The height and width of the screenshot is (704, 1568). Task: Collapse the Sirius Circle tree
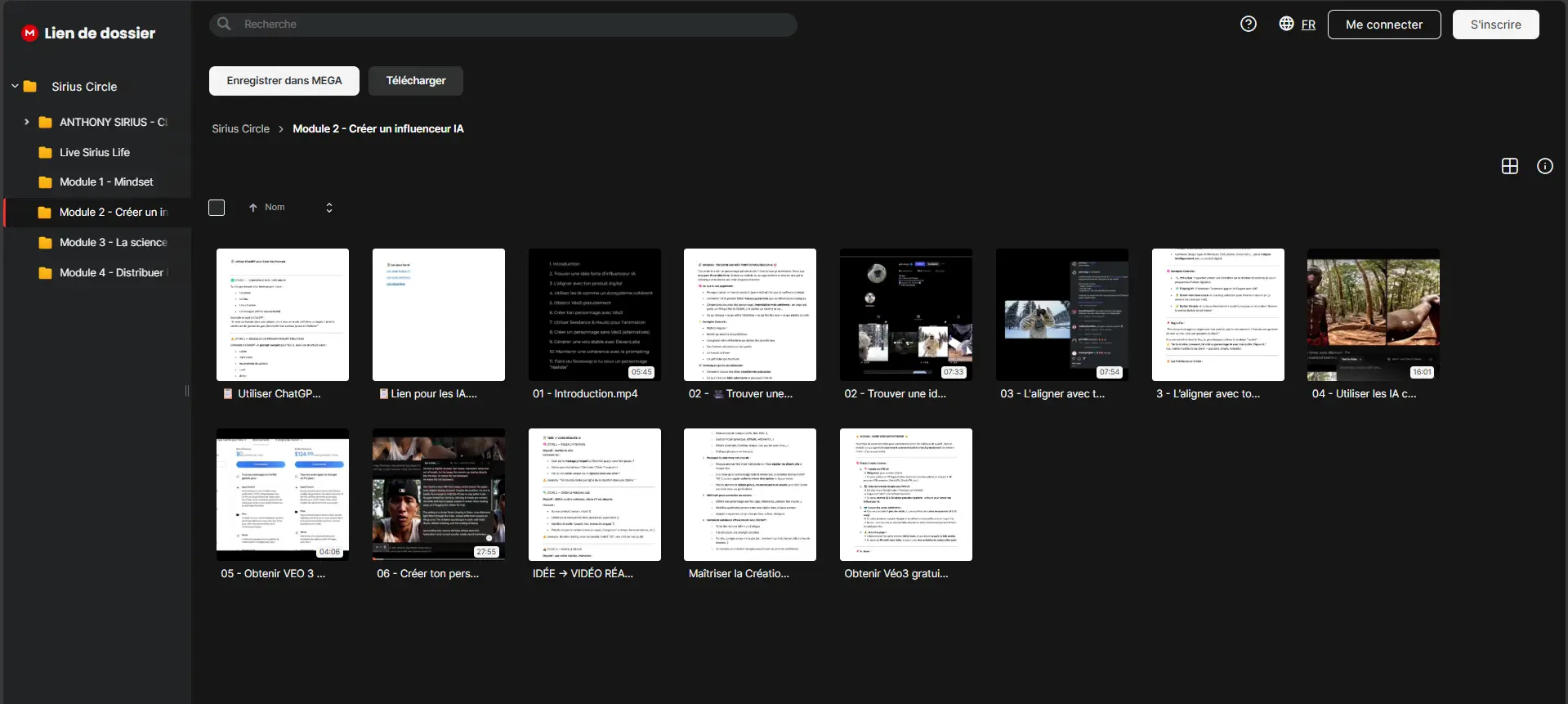pyautogui.click(x=15, y=86)
